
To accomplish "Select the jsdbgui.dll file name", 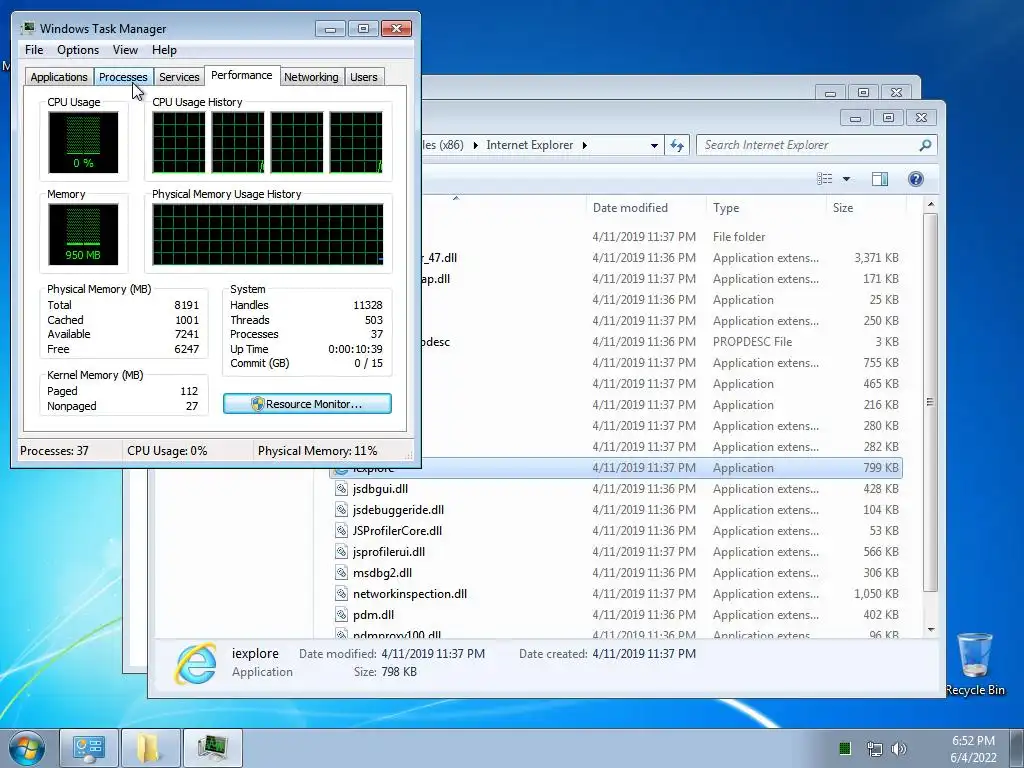I will pyautogui.click(x=380, y=488).
